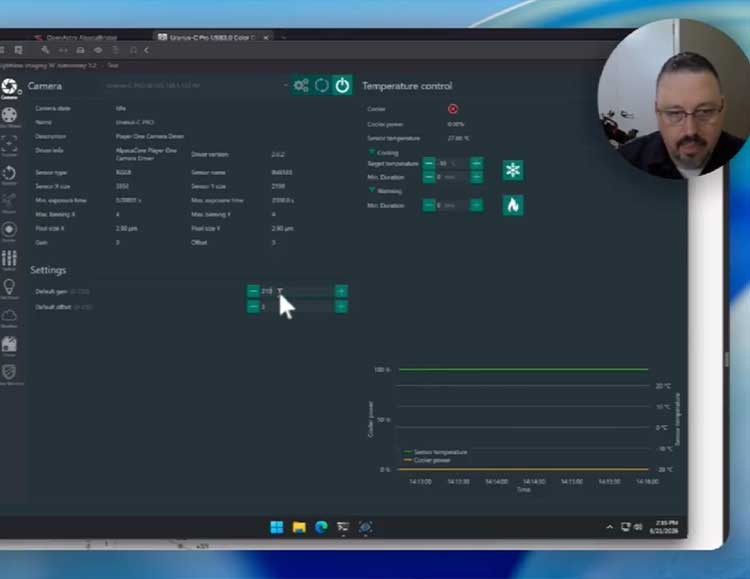
Task: Decrease warming Min. Duration
Action: tap(429, 205)
